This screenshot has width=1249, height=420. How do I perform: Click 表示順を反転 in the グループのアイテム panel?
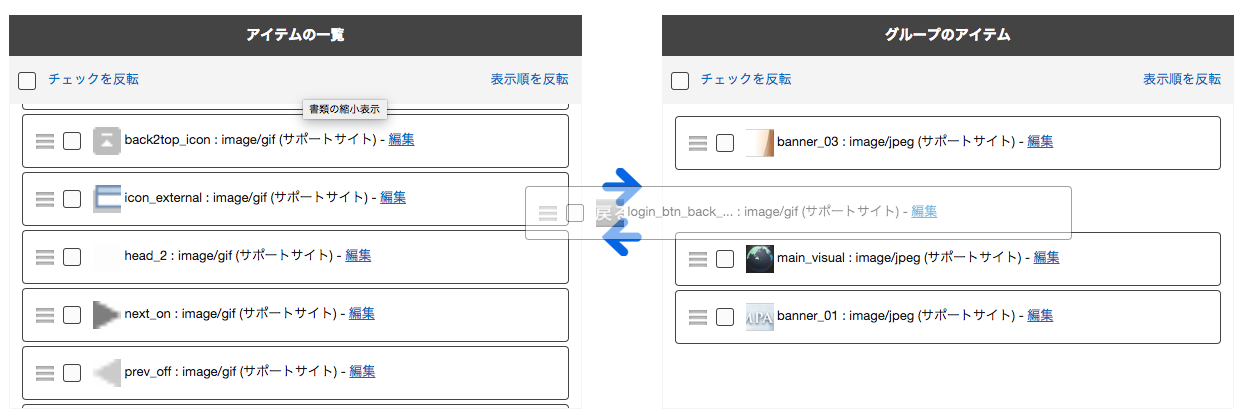coord(1182,79)
